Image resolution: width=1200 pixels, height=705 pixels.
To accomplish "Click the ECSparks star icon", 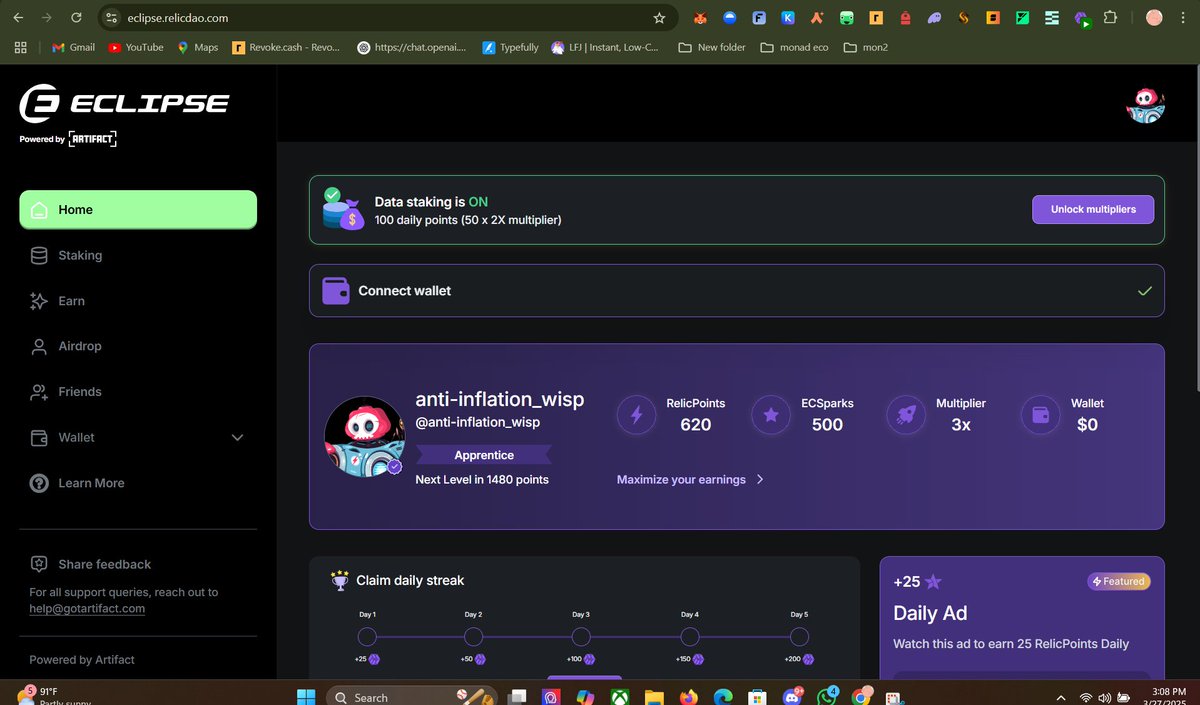I will click(771, 414).
